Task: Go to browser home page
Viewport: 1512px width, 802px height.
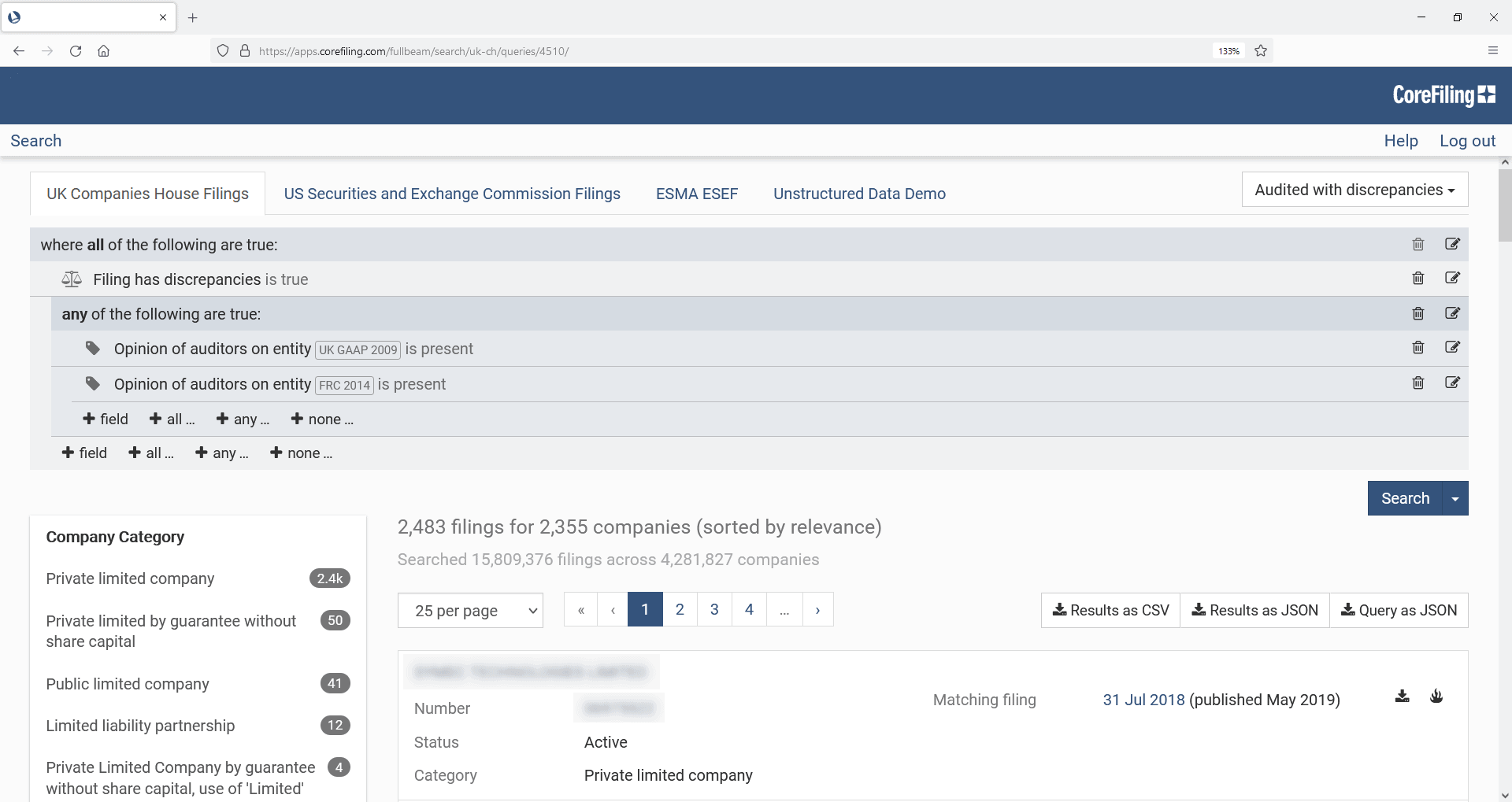Action: click(103, 51)
